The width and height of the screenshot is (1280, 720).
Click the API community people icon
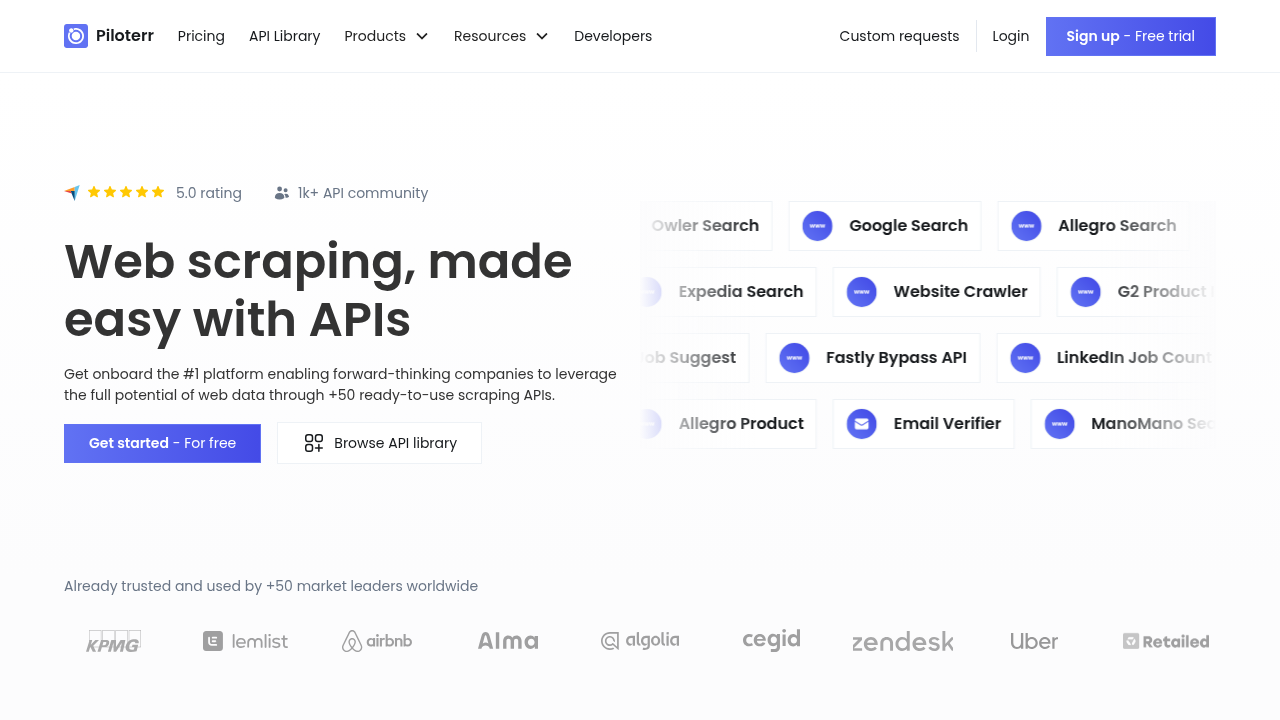coord(282,193)
